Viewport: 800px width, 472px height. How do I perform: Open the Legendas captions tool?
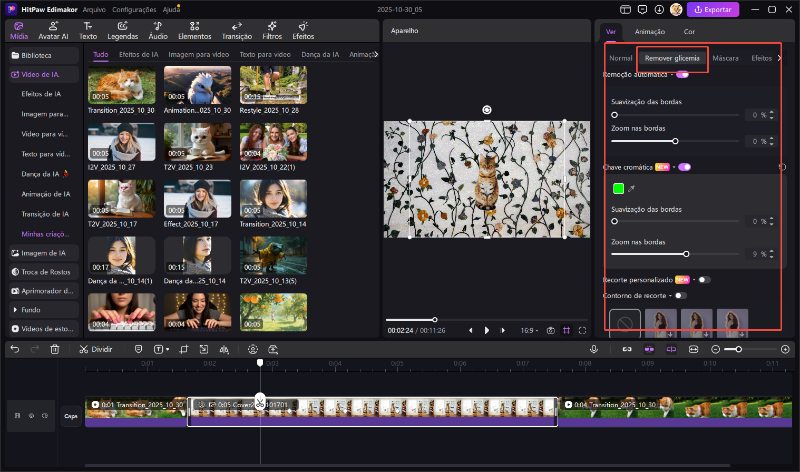(x=122, y=31)
